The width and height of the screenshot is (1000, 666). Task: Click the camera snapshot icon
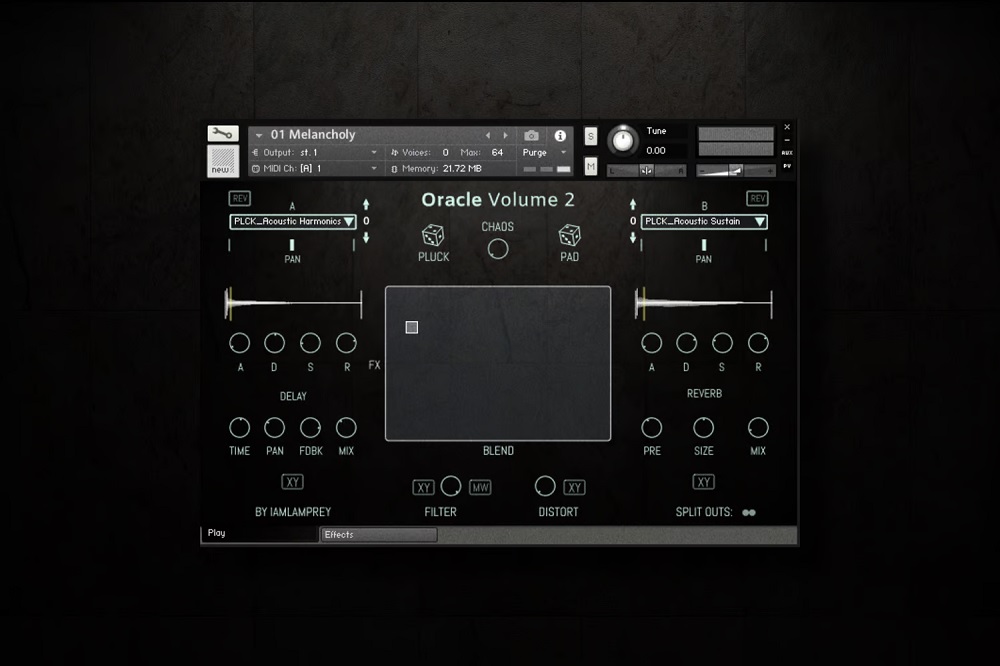click(532, 136)
